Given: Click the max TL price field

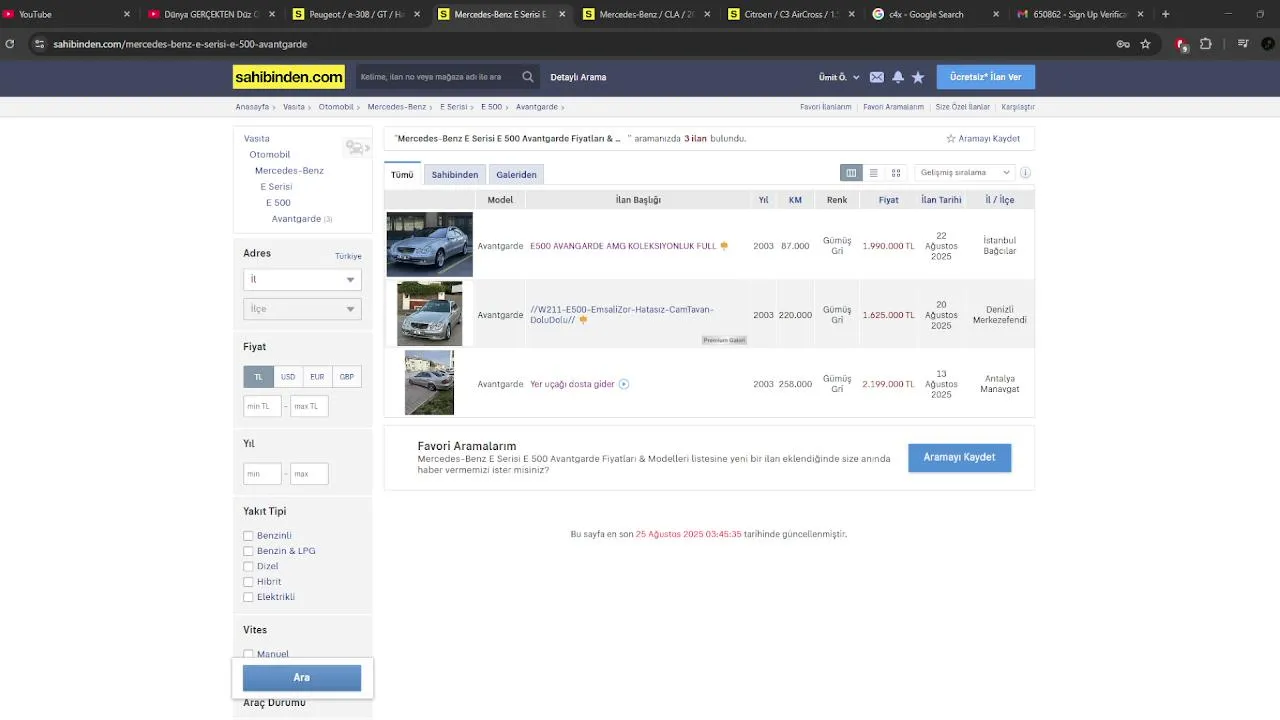Looking at the screenshot, I should pyautogui.click(x=309, y=406).
